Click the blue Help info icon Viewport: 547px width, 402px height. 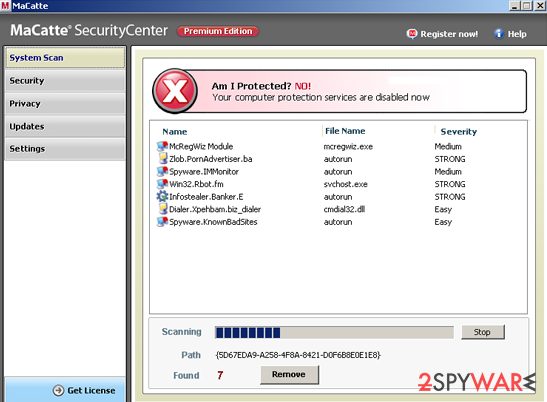[x=499, y=34]
